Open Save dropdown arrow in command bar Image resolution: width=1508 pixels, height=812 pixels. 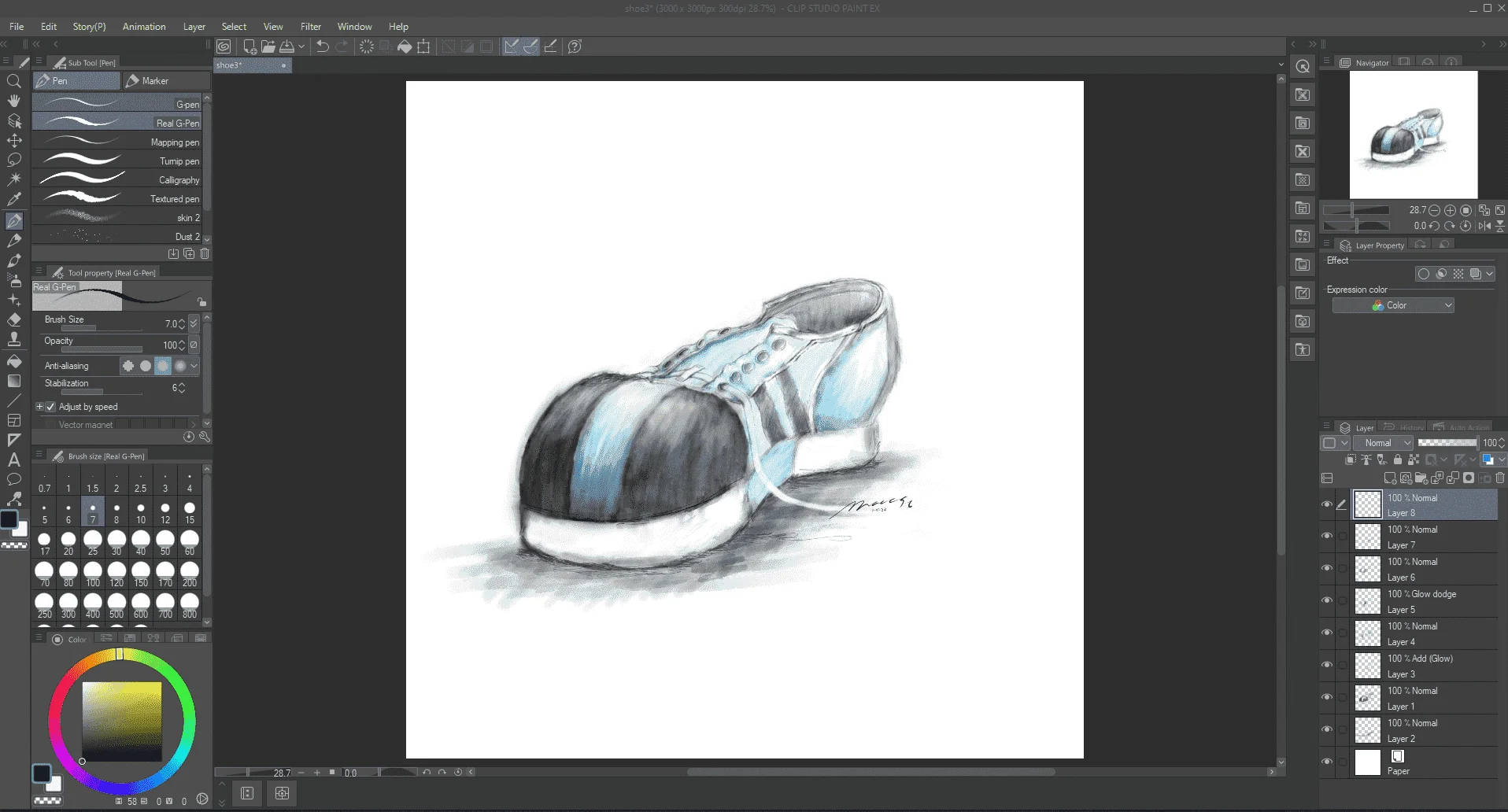301,46
